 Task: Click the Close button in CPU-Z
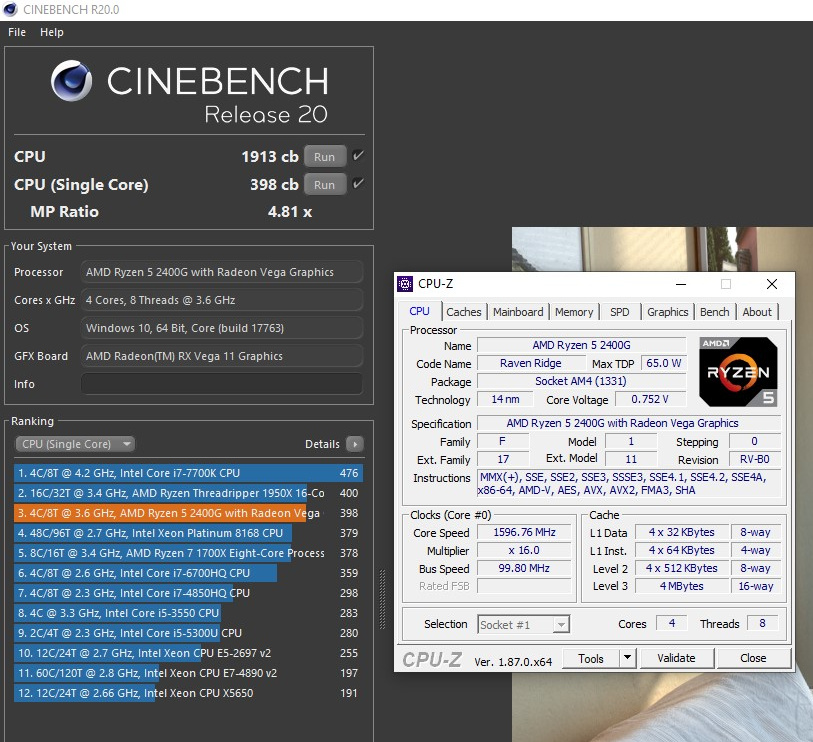point(753,658)
